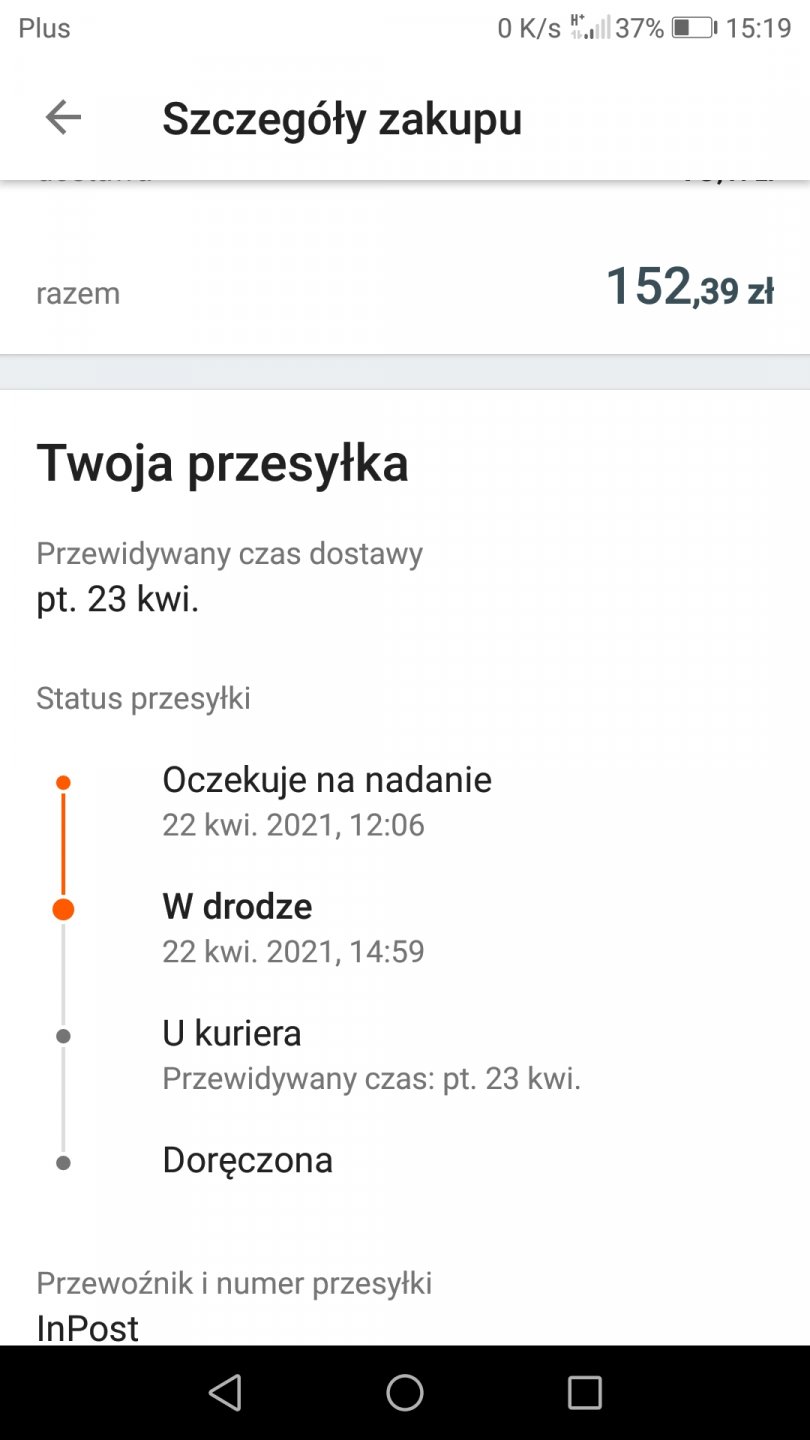
Task: Tap the 'U kuriera' timeline dot
Action: pyautogui.click(x=63, y=1036)
